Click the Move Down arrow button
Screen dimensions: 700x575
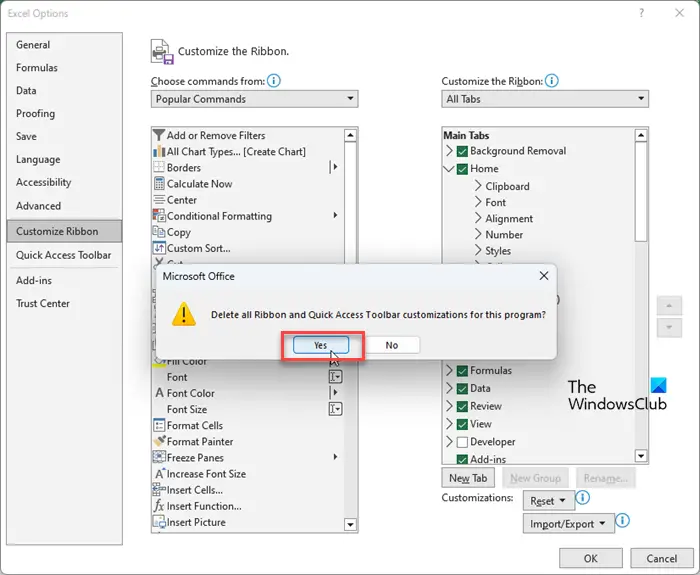(x=669, y=328)
